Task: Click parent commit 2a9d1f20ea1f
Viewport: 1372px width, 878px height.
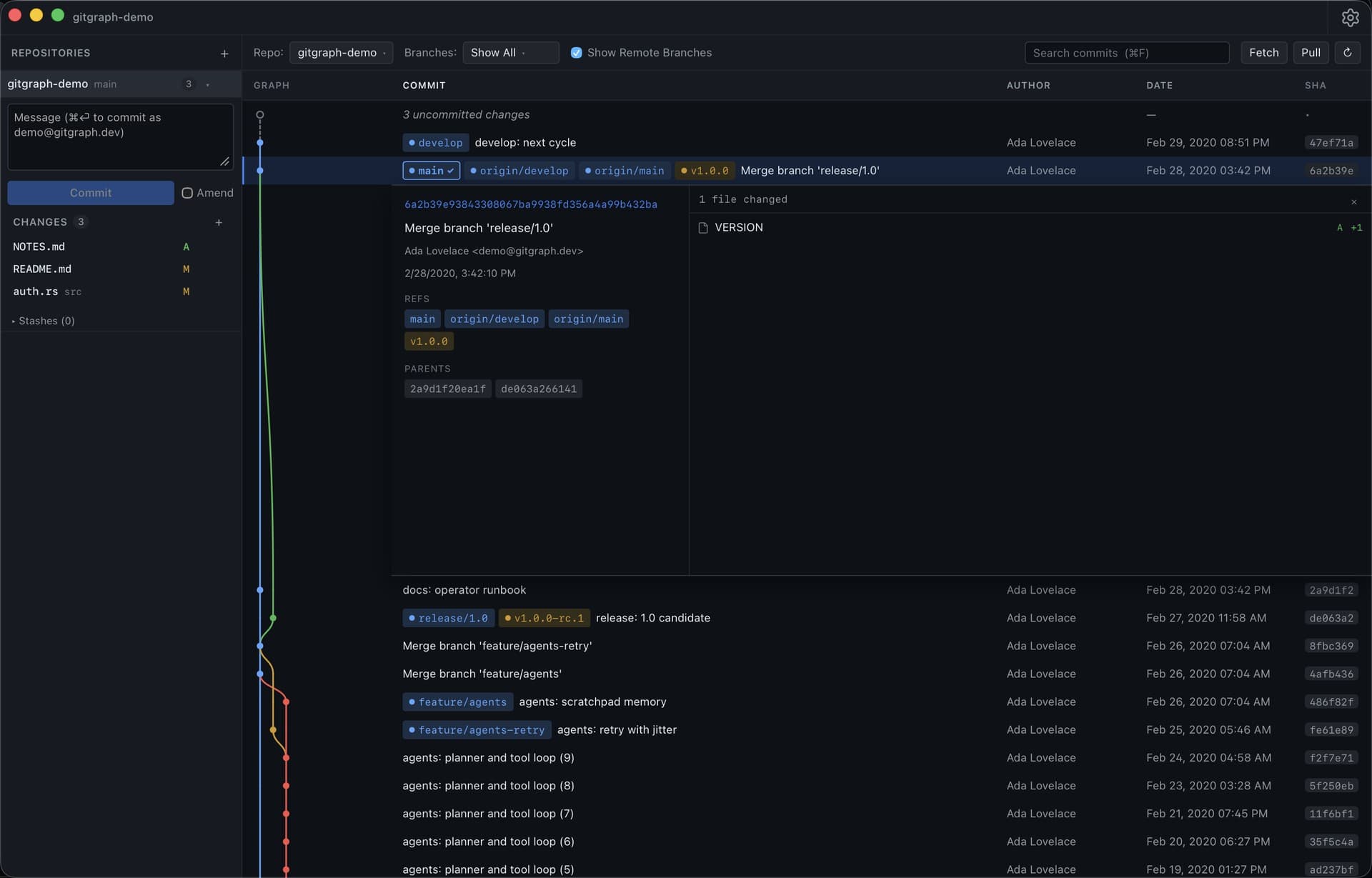Action: pyautogui.click(x=448, y=389)
